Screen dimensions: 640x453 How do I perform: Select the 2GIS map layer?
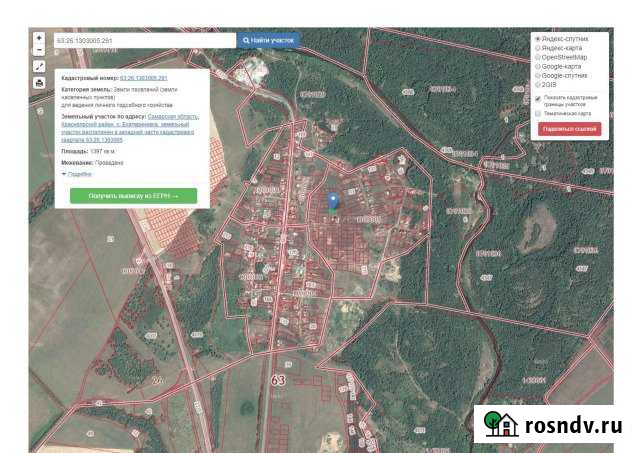pos(538,84)
